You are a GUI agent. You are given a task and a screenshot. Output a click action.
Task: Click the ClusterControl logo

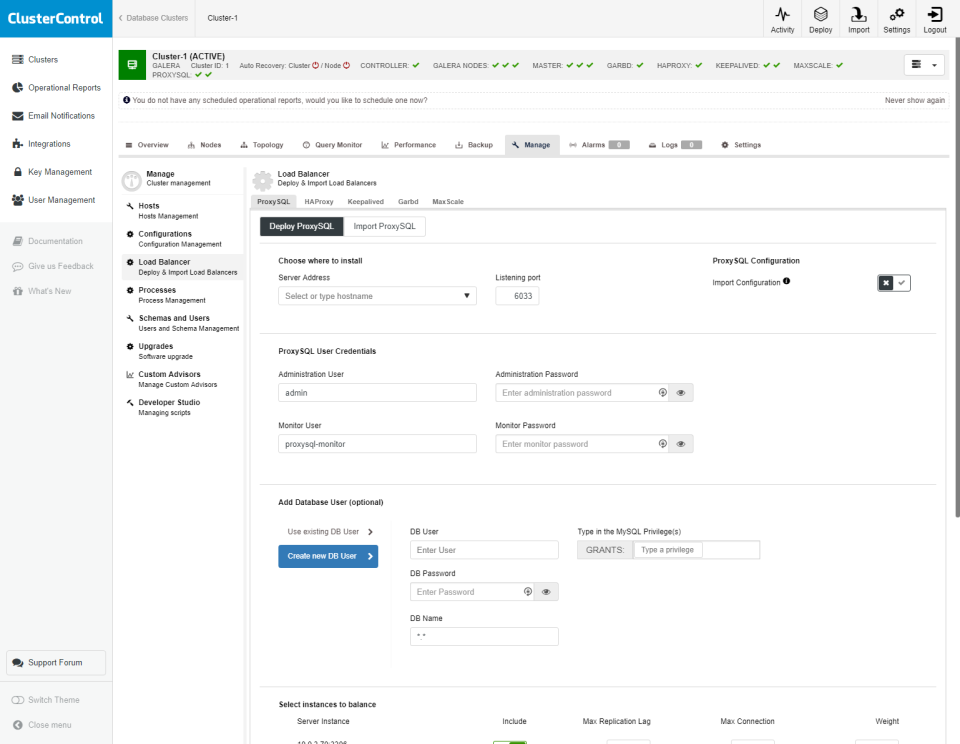point(56,18)
